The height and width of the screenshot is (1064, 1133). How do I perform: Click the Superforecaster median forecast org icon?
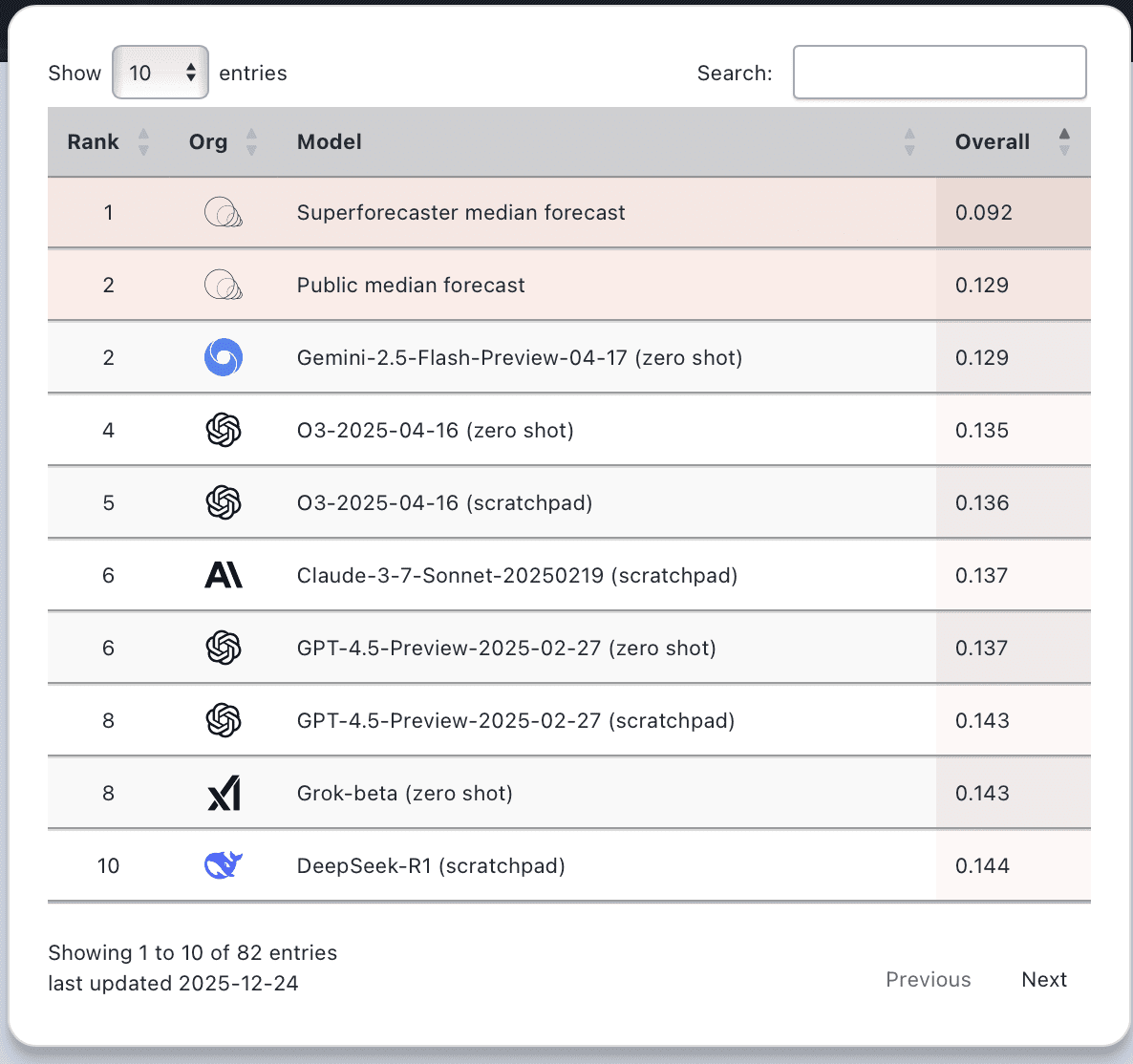[x=223, y=212]
